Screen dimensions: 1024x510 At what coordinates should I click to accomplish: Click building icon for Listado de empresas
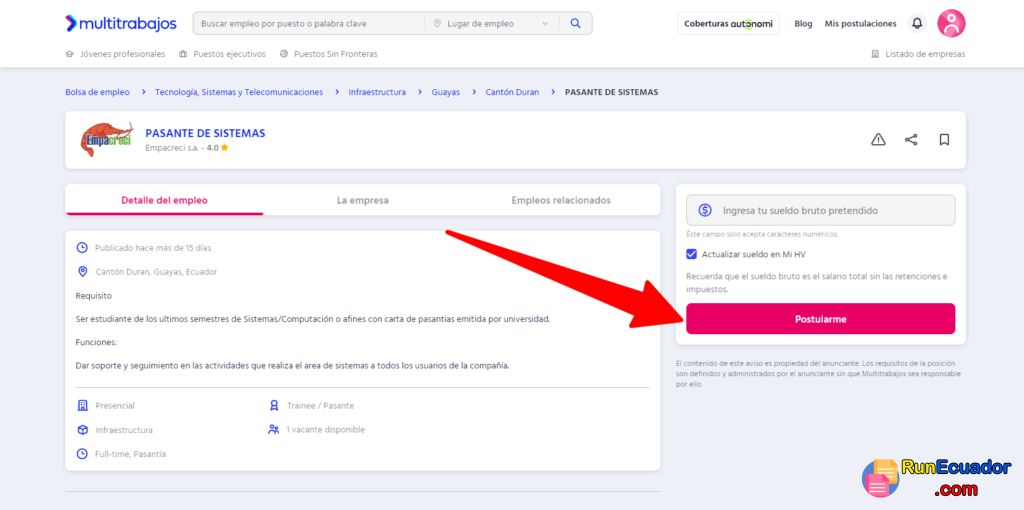[x=875, y=54]
